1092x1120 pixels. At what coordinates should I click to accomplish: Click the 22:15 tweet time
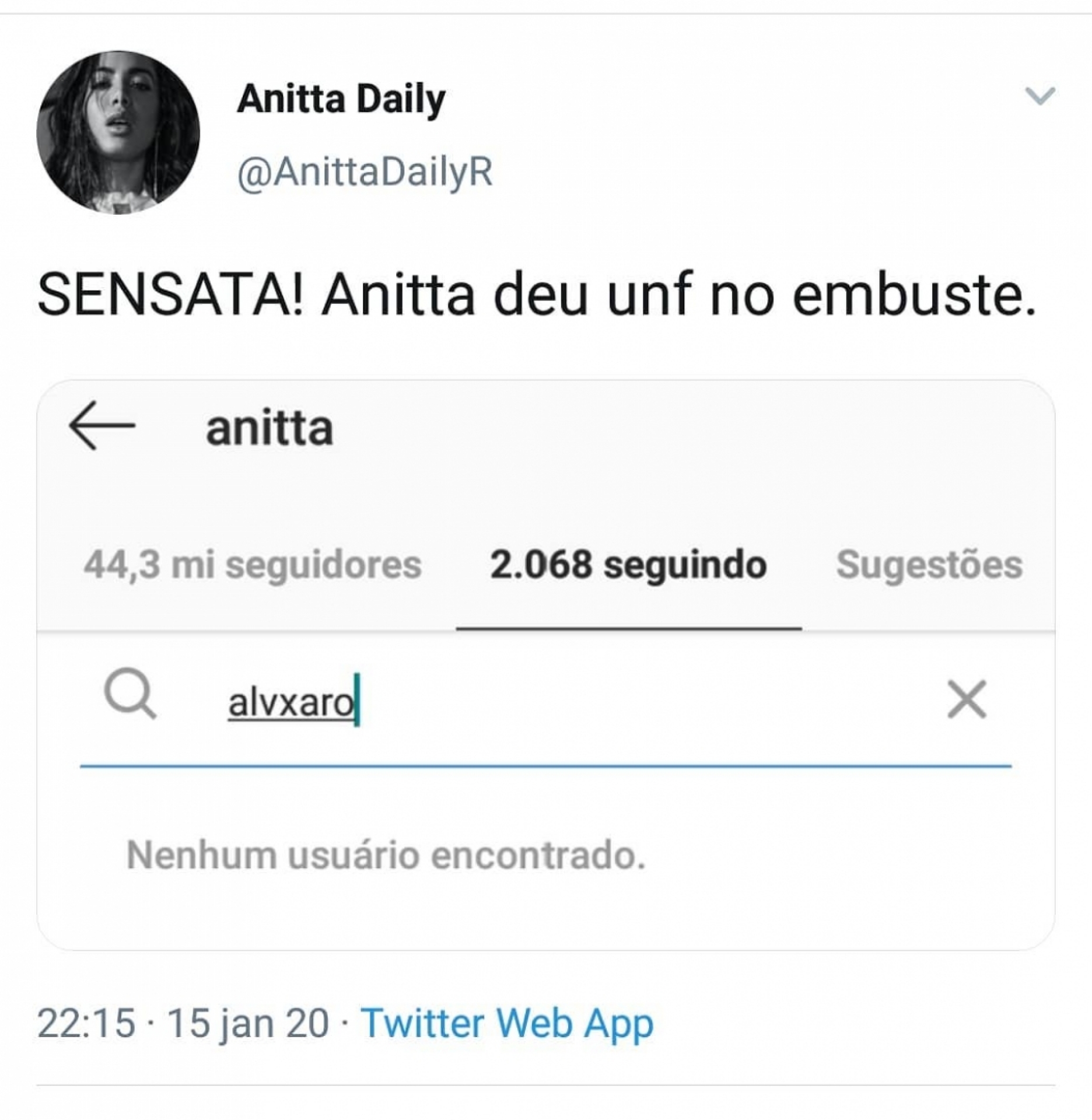[86, 1023]
